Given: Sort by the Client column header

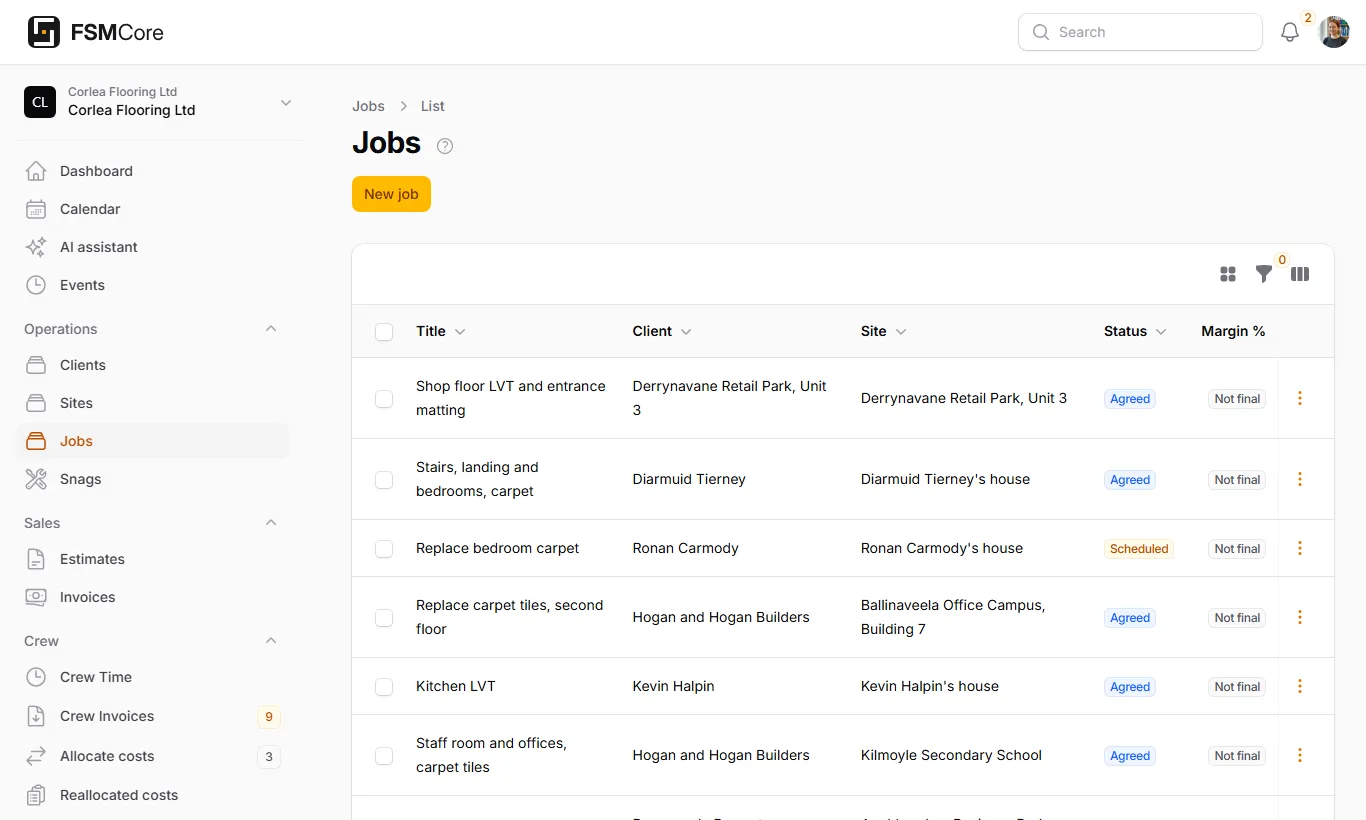Looking at the screenshot, I should pos(662,331).
